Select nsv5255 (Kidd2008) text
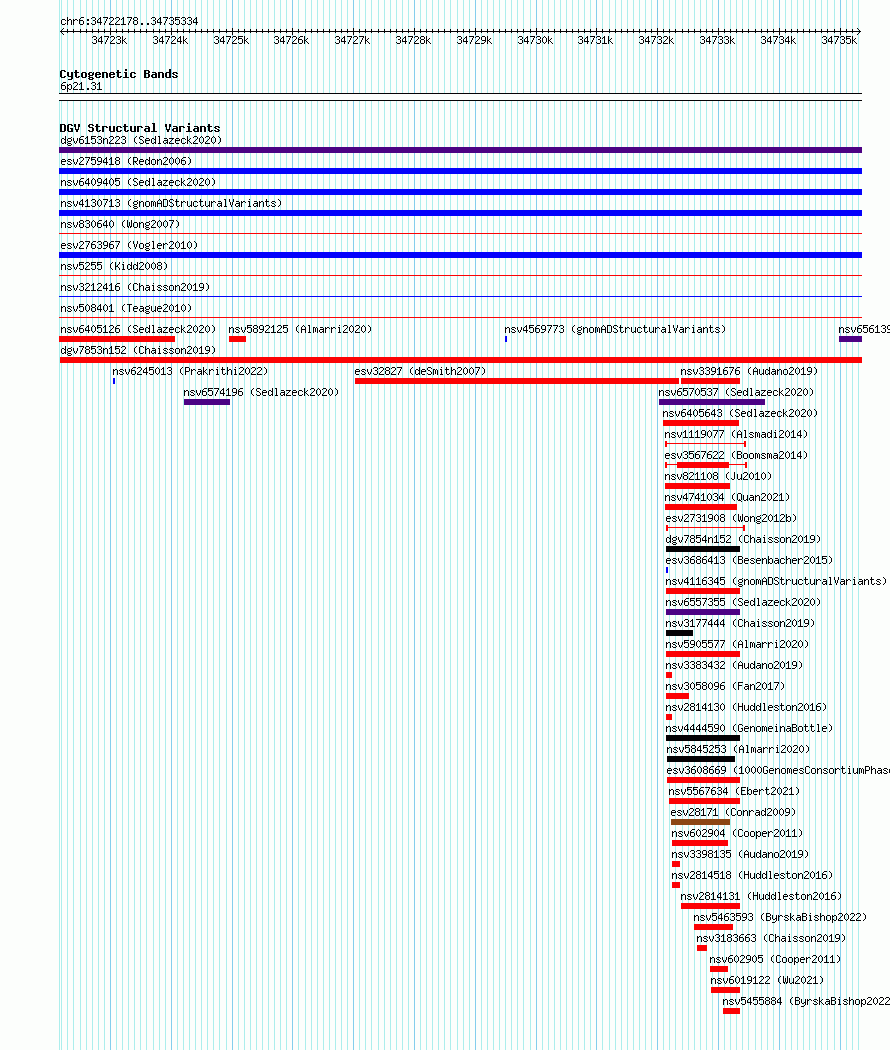 114,267
